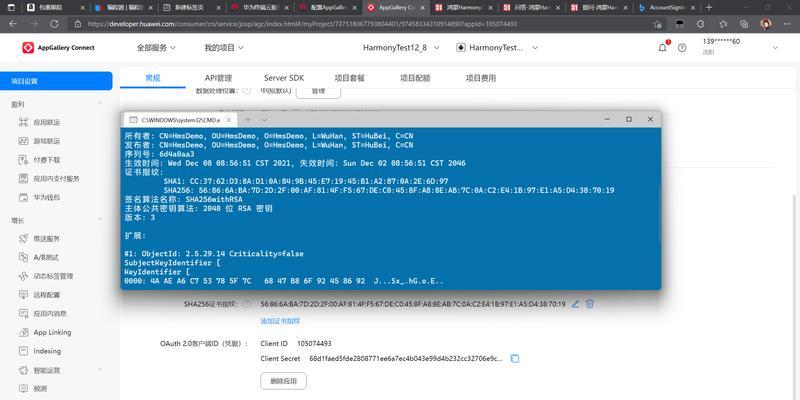Open the help question mark icon
The image size is (800, 400).
tap(682, 48)
